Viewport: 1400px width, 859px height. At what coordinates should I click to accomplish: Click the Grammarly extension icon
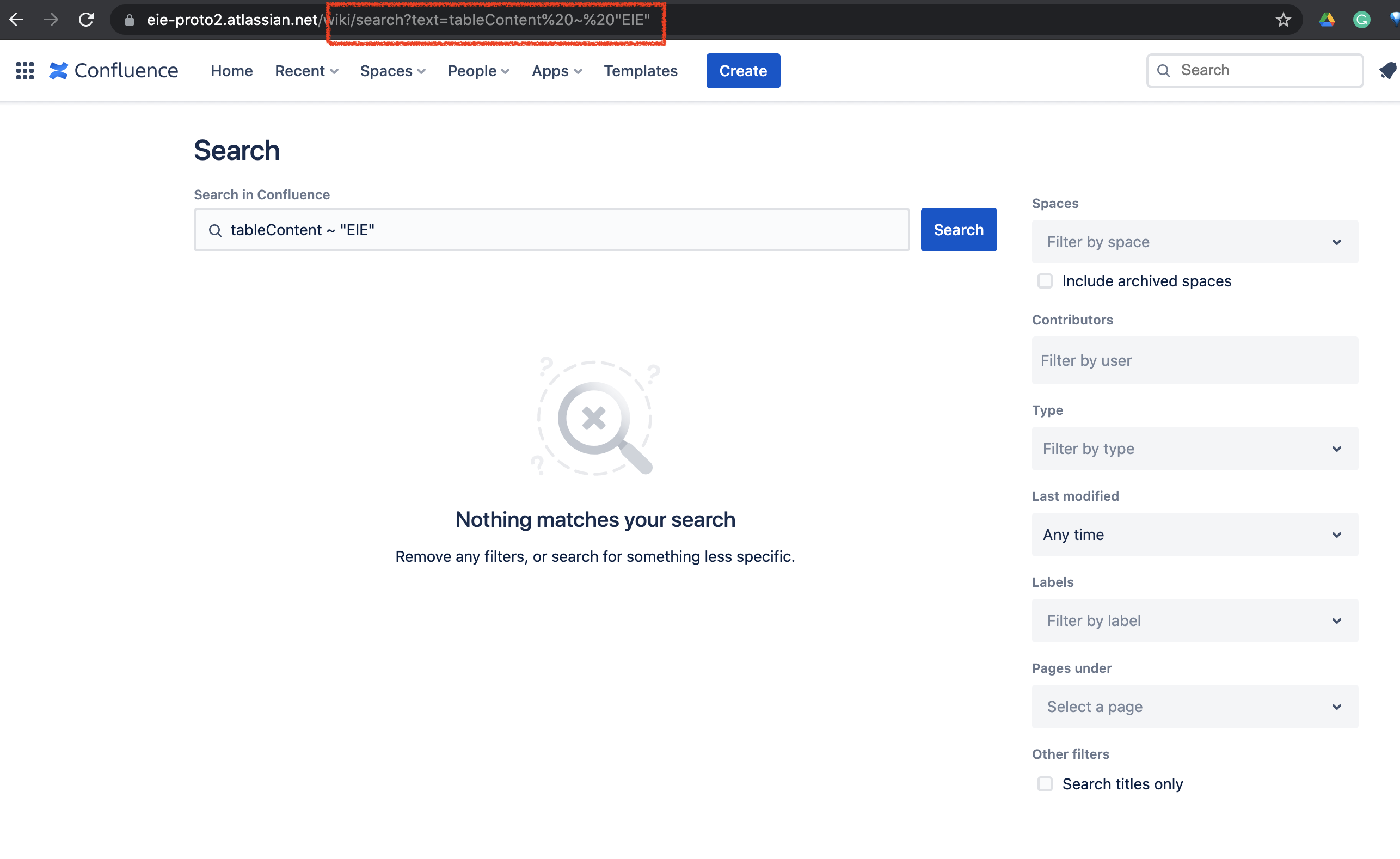click(1361, 20)
